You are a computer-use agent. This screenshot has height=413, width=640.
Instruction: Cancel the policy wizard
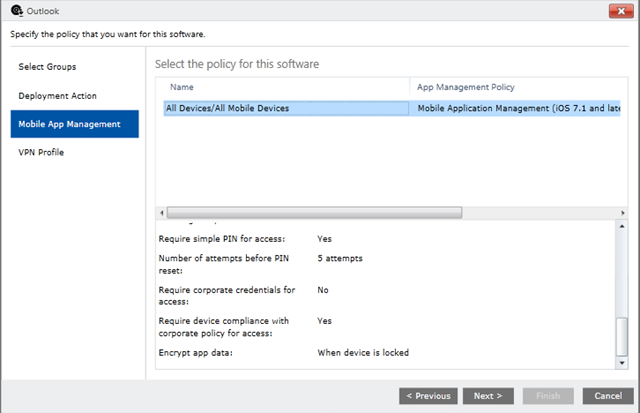pyautogui.click(x=608, y=396)
